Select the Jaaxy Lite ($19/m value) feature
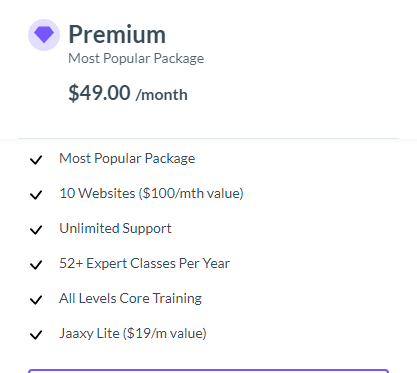Image resolution: width=417 pixels, height=373 pixels. (133, 333)
